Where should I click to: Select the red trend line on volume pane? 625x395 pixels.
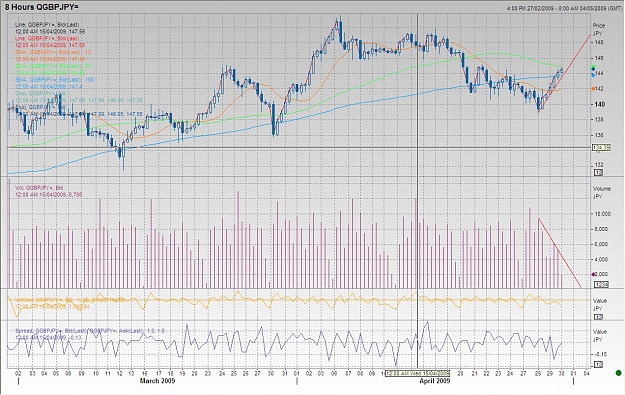click(x=560, y=253)
